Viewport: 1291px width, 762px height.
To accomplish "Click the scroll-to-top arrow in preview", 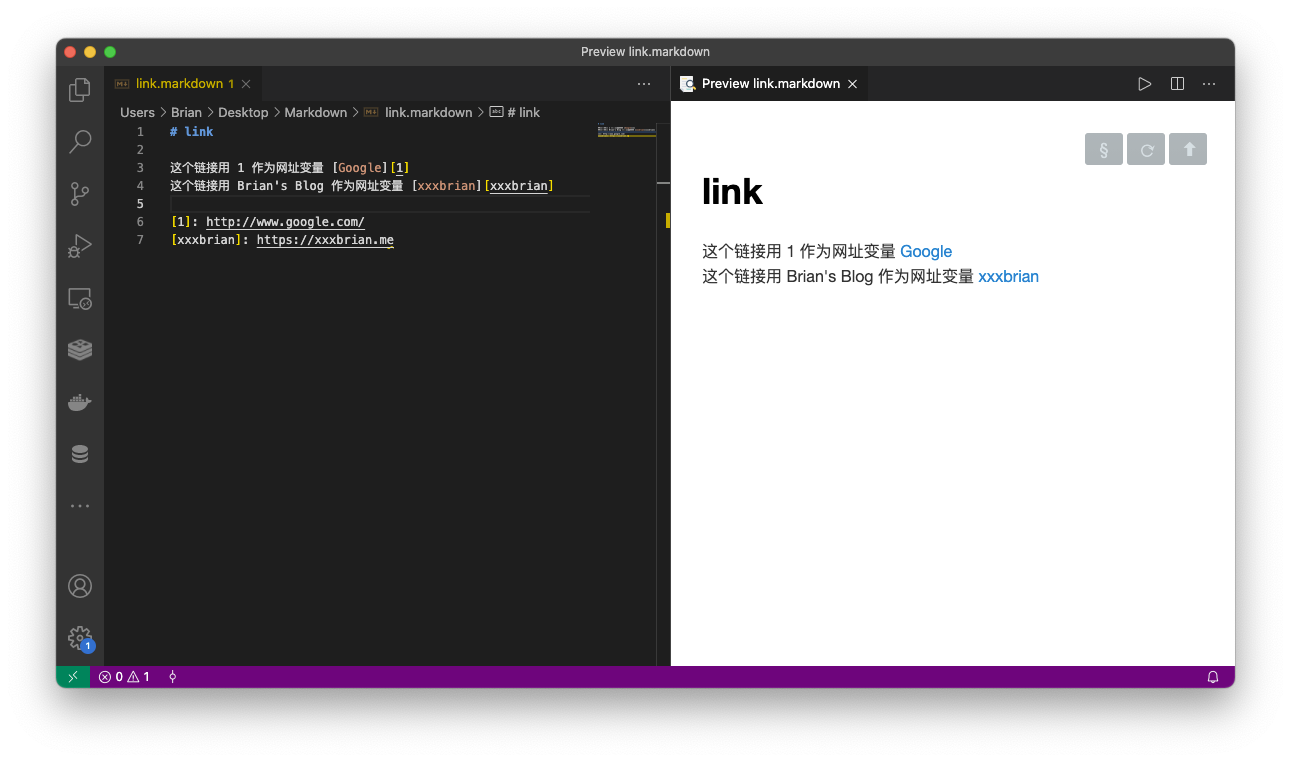I will pyautogui.click(x=1188, y=149).
